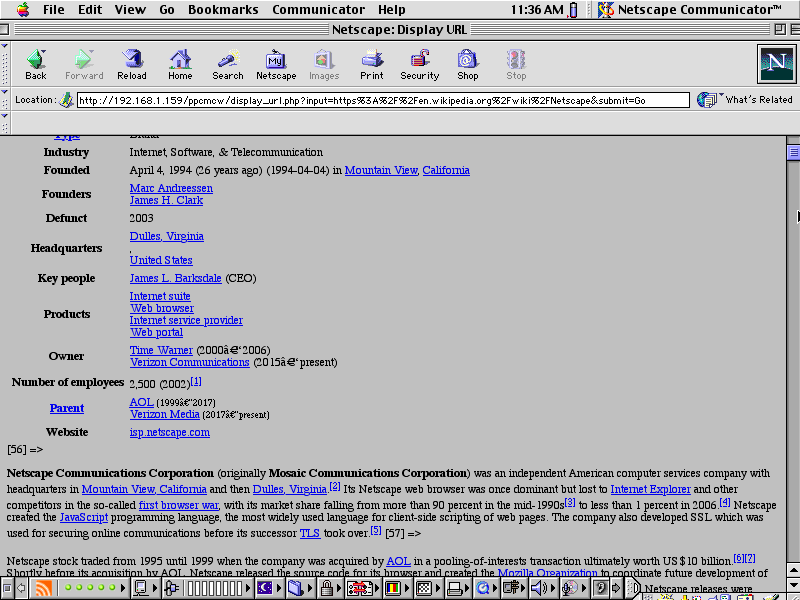
Task: Click the Control Strip right scroll arrow
Action: (x=616, y=588)
